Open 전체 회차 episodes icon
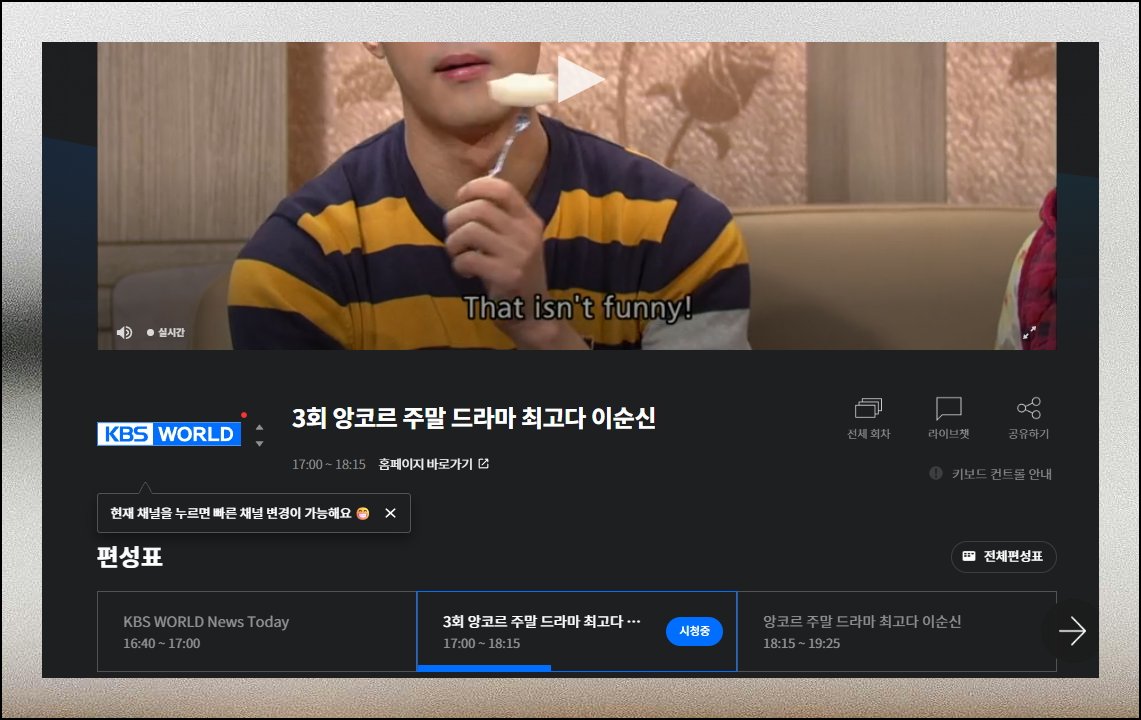The height and width of the screenshot is (720, 1141). 868,419
